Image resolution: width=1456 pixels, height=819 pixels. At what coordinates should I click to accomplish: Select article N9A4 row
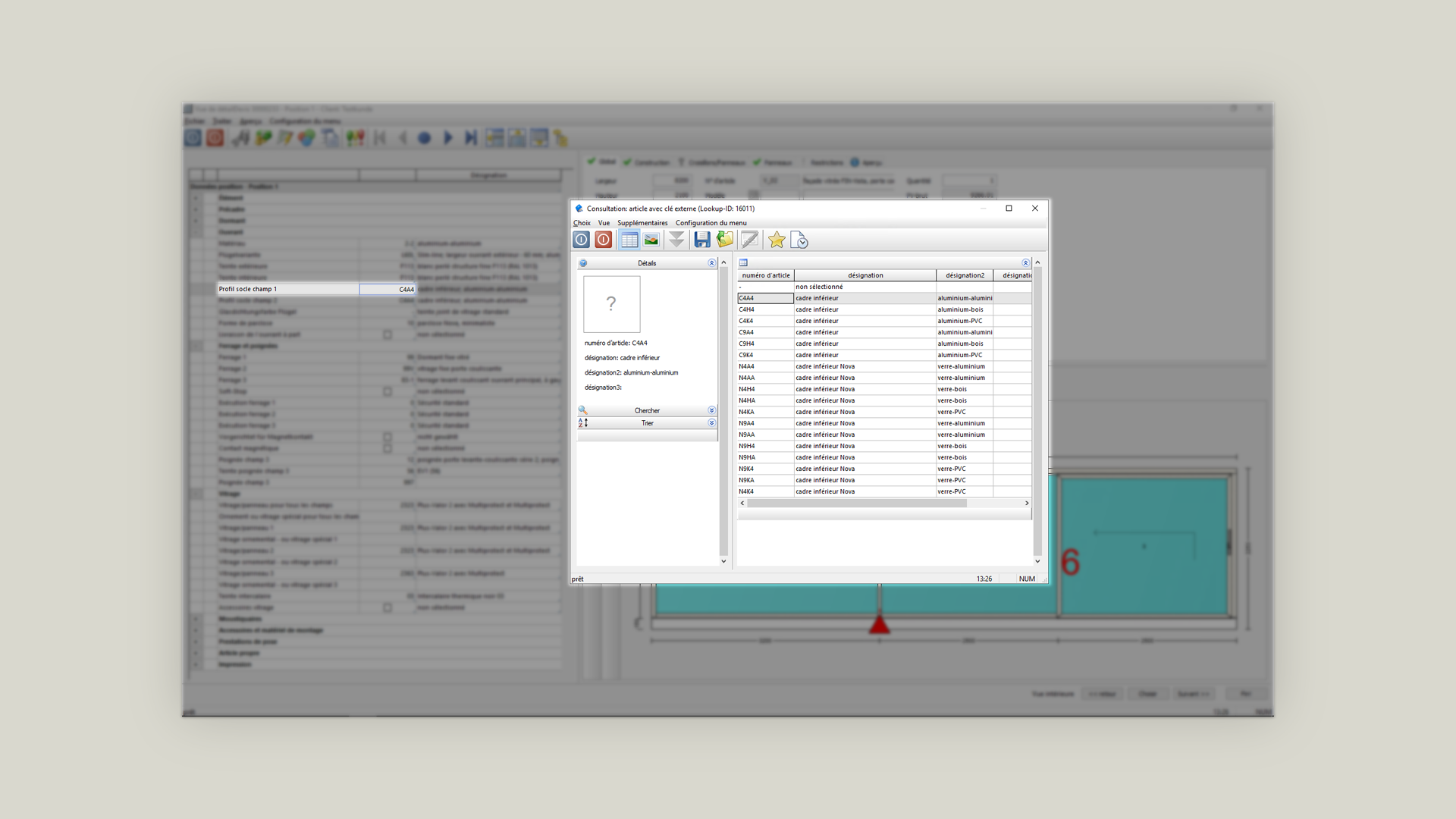coord(884,423)
